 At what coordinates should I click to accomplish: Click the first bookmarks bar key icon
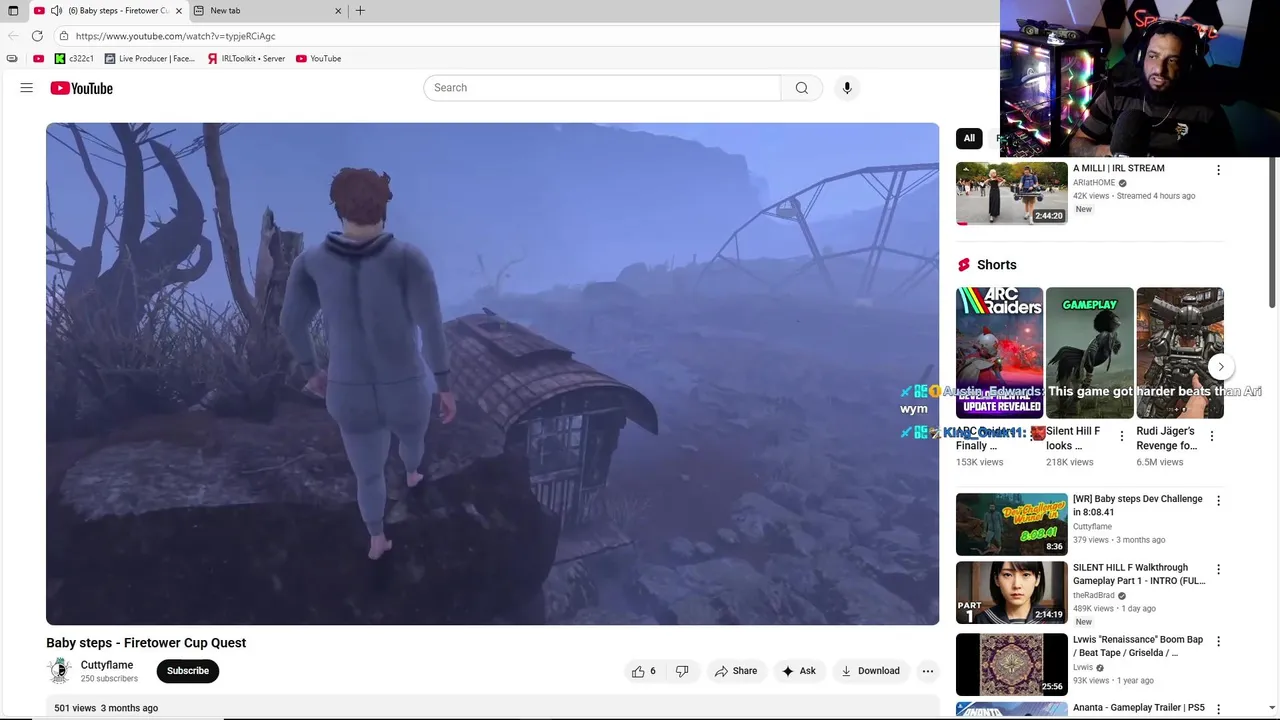tap(12, 59)
